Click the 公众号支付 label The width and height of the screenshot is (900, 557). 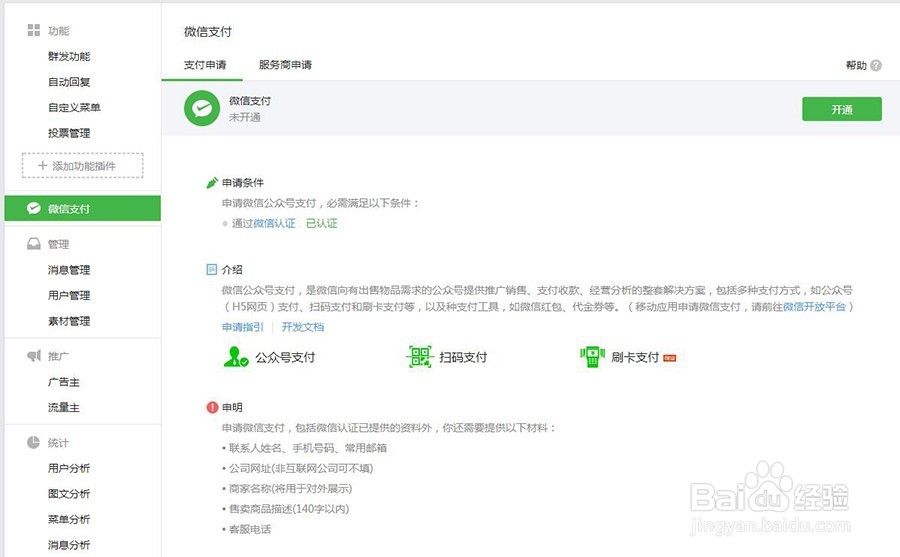(285, 357)
